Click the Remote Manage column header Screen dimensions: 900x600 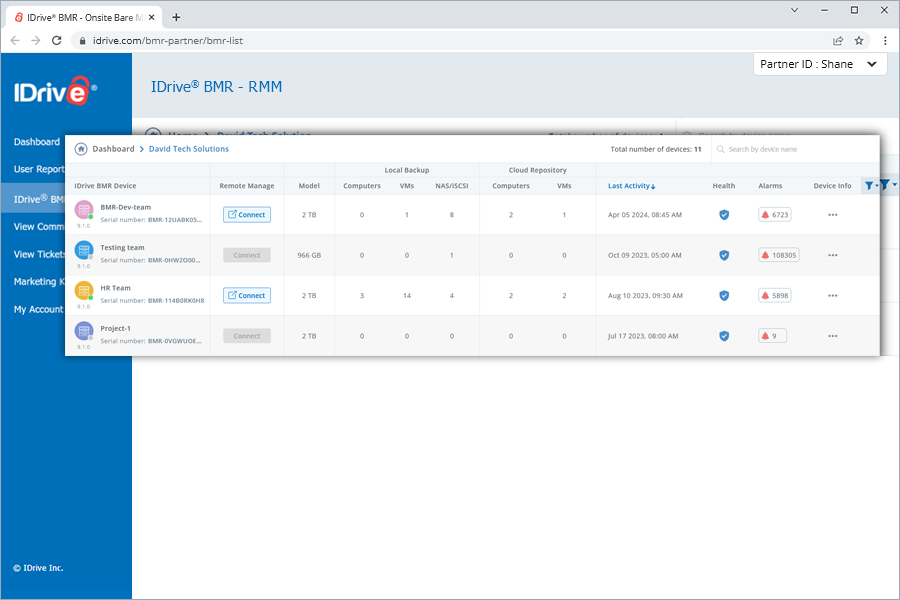click(x=247, y=186)
